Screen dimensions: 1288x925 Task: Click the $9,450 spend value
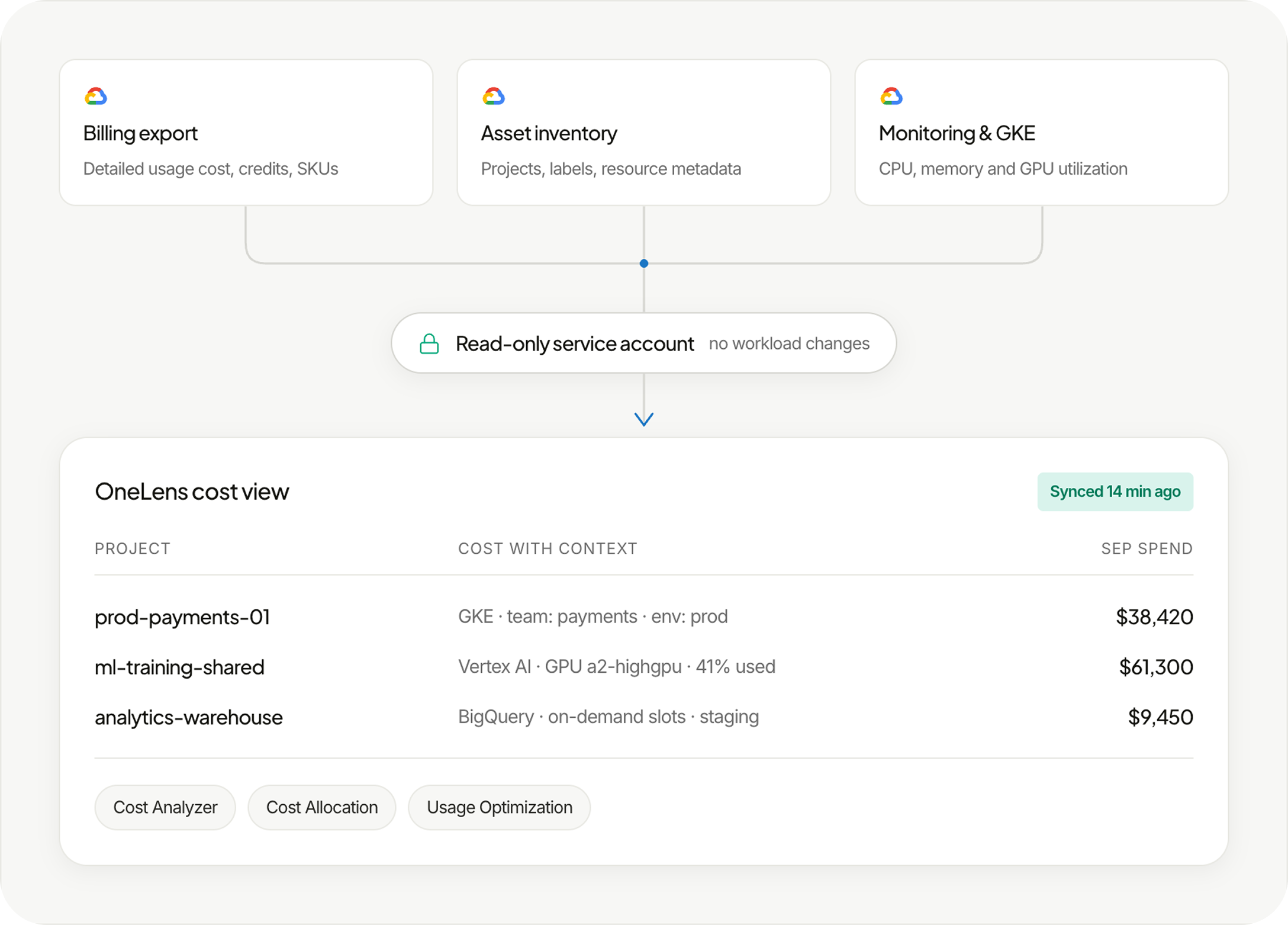pos(1160,717)
